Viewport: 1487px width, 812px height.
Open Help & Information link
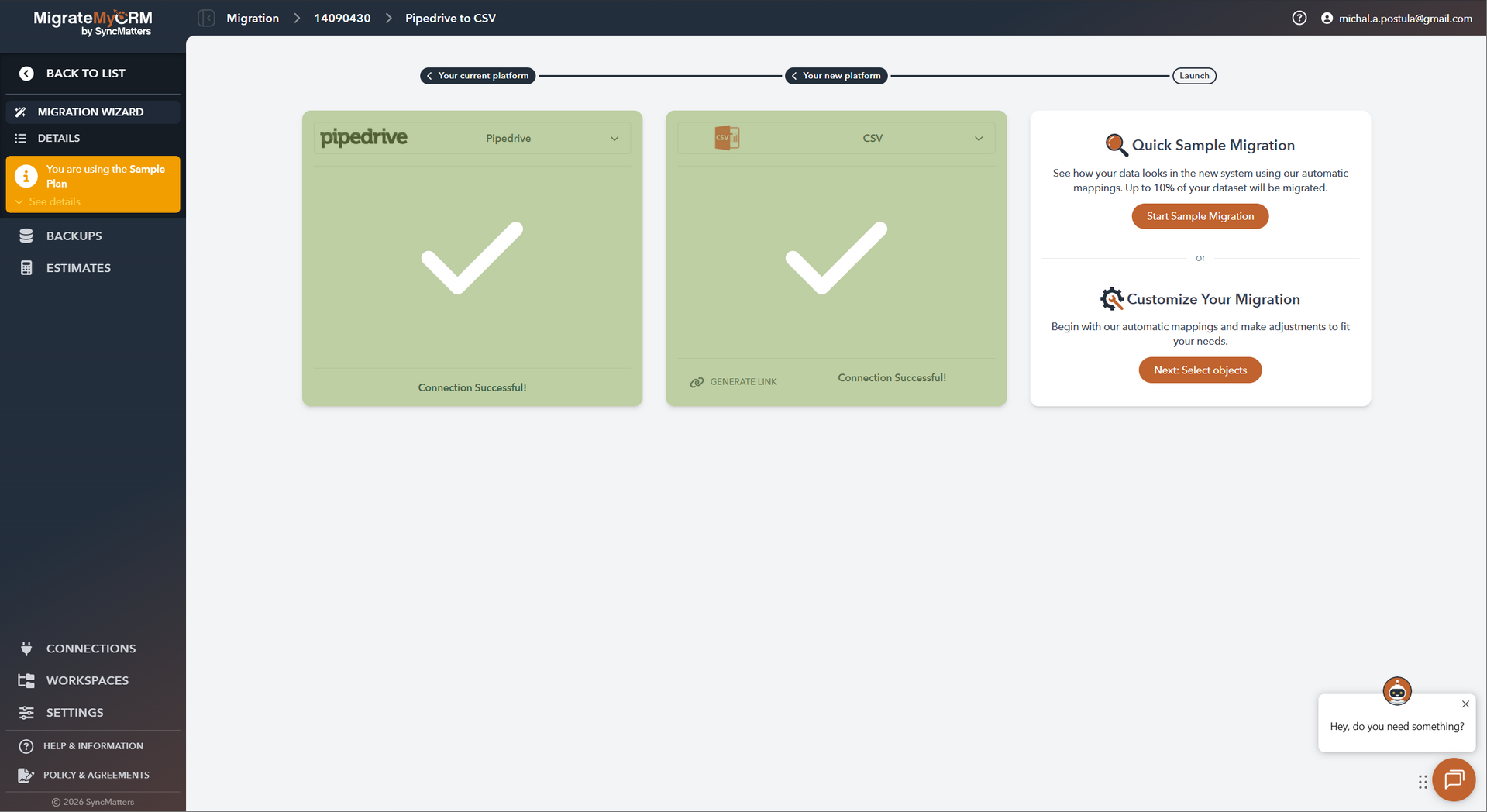click(93, 746)
